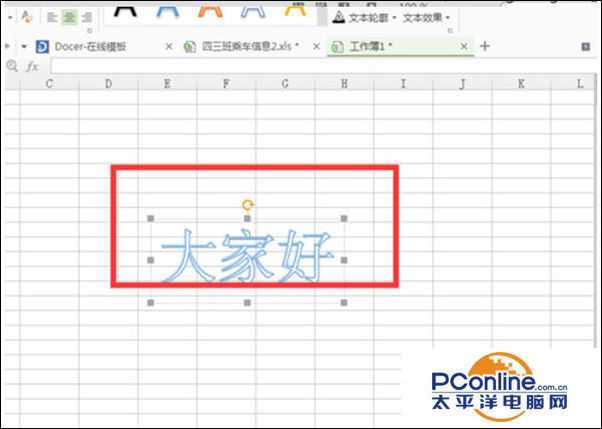Click the zoom magnifier icon beside fx
Image resolution: width=602 pixels, height=429 pixels.
12,66
